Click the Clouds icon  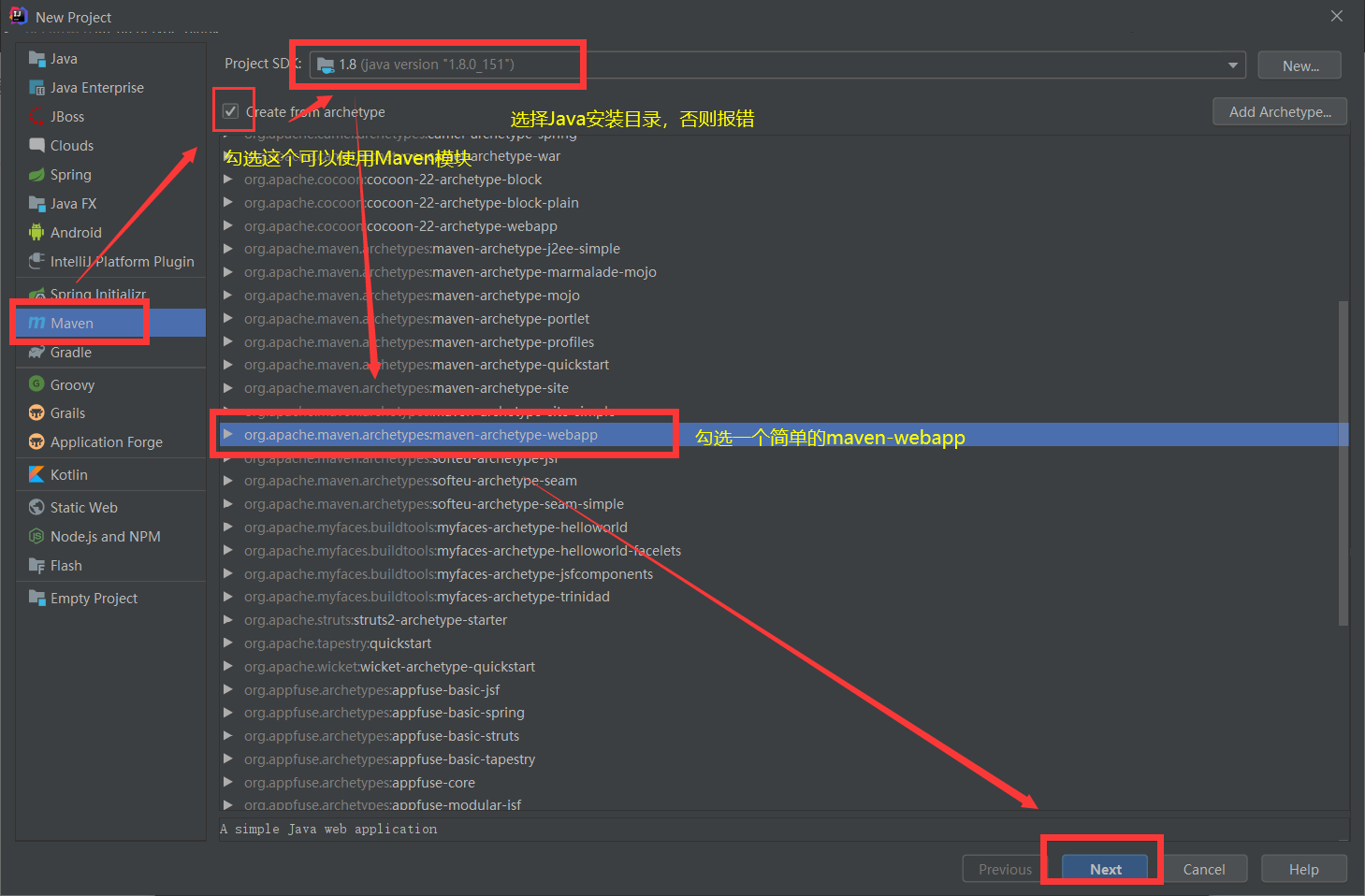point(36,146)
